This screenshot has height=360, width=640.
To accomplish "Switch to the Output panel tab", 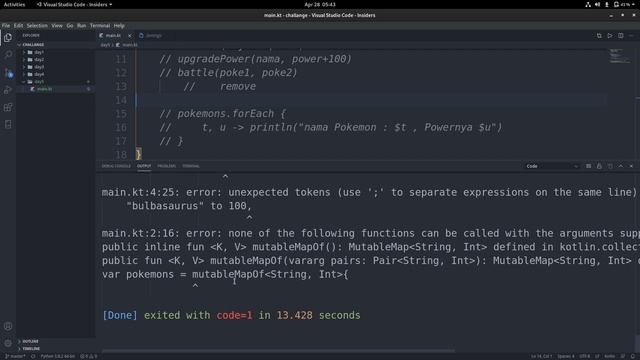I will point(144,166).
